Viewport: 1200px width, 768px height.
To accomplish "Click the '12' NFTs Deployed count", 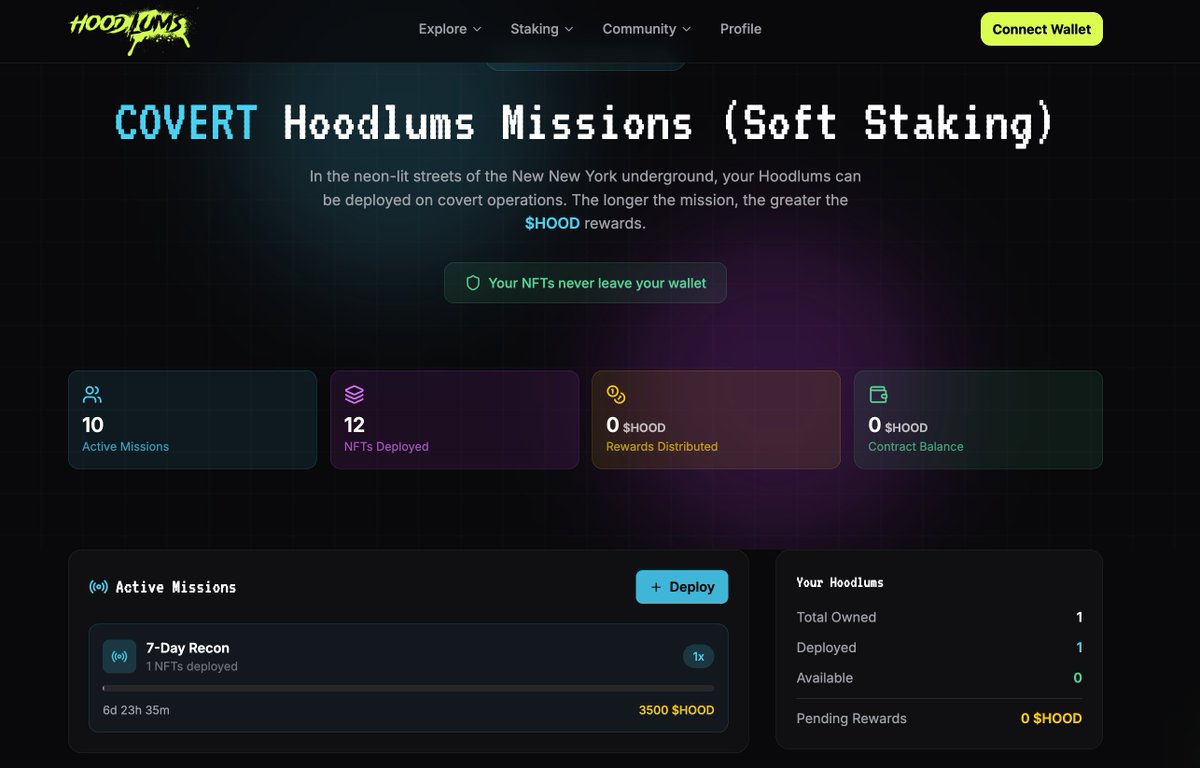I will click(354, 425).
